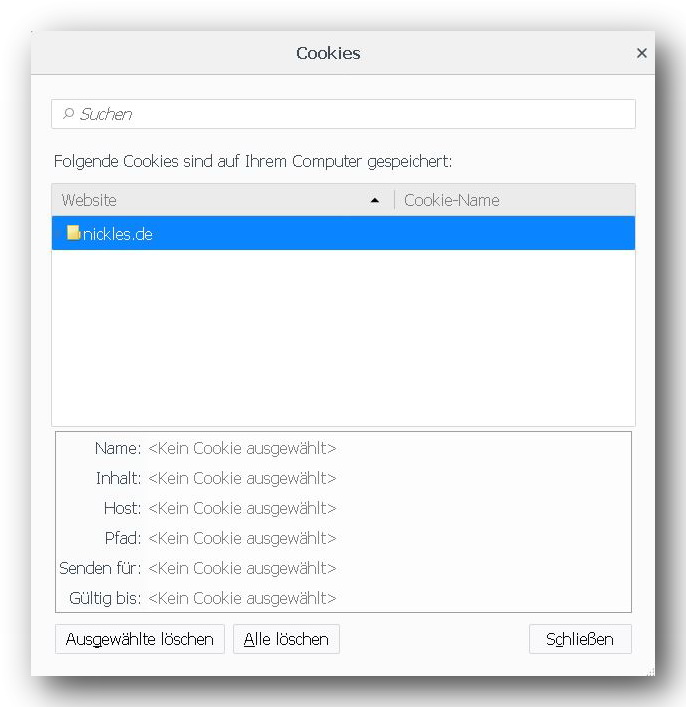Click the sort arrow in the Website header
Image resolution: width=686 pixels, height=707 pixels.
374,200
